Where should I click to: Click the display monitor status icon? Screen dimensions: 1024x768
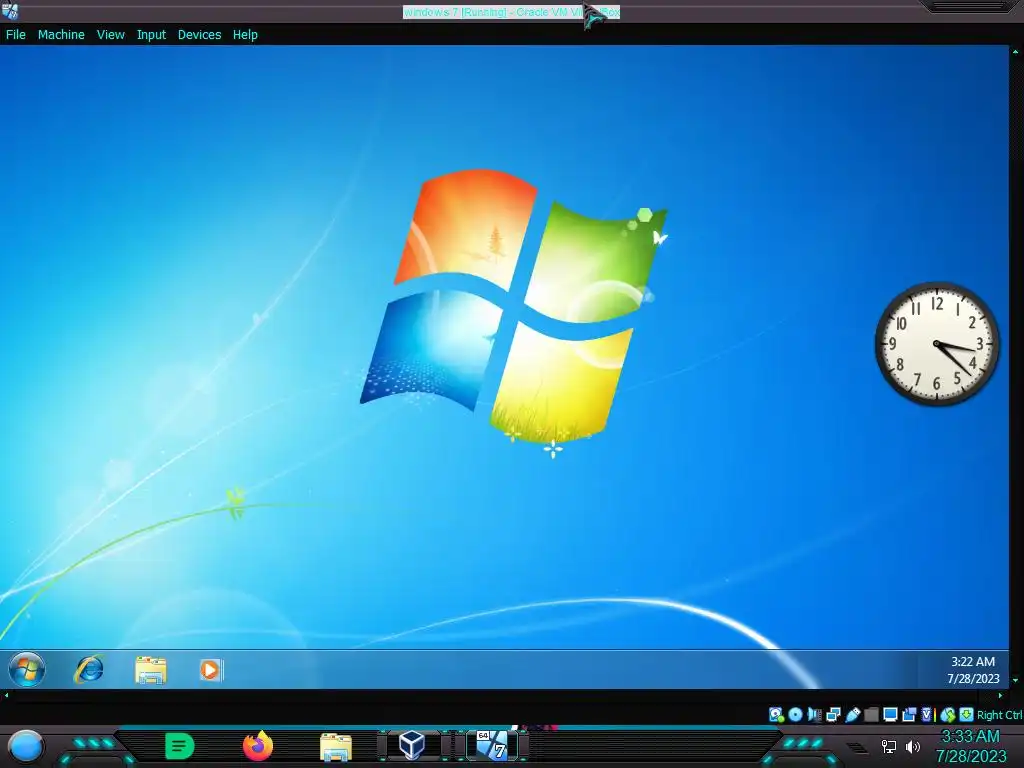[890, 714]
